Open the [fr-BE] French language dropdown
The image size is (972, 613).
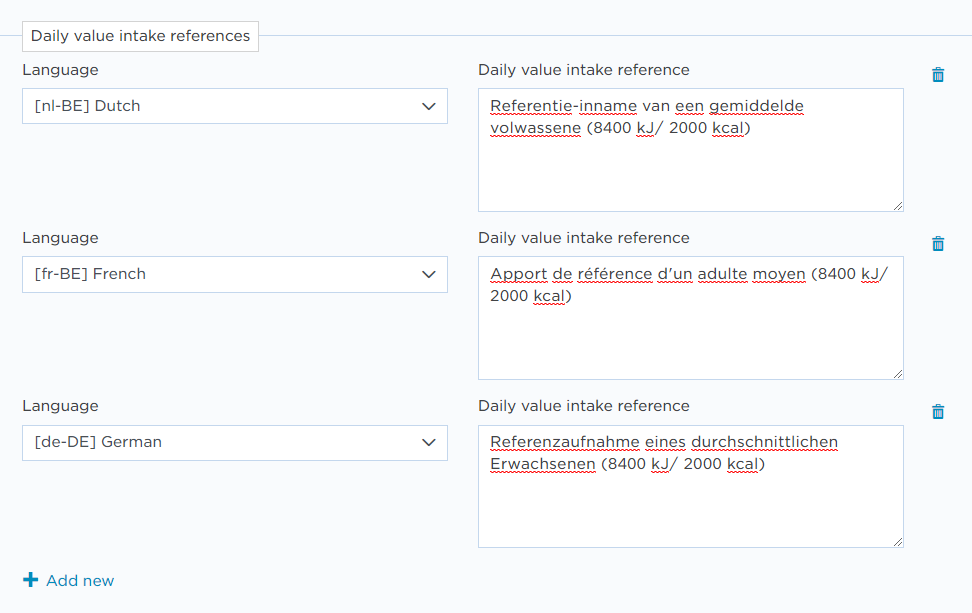(235, 274)
